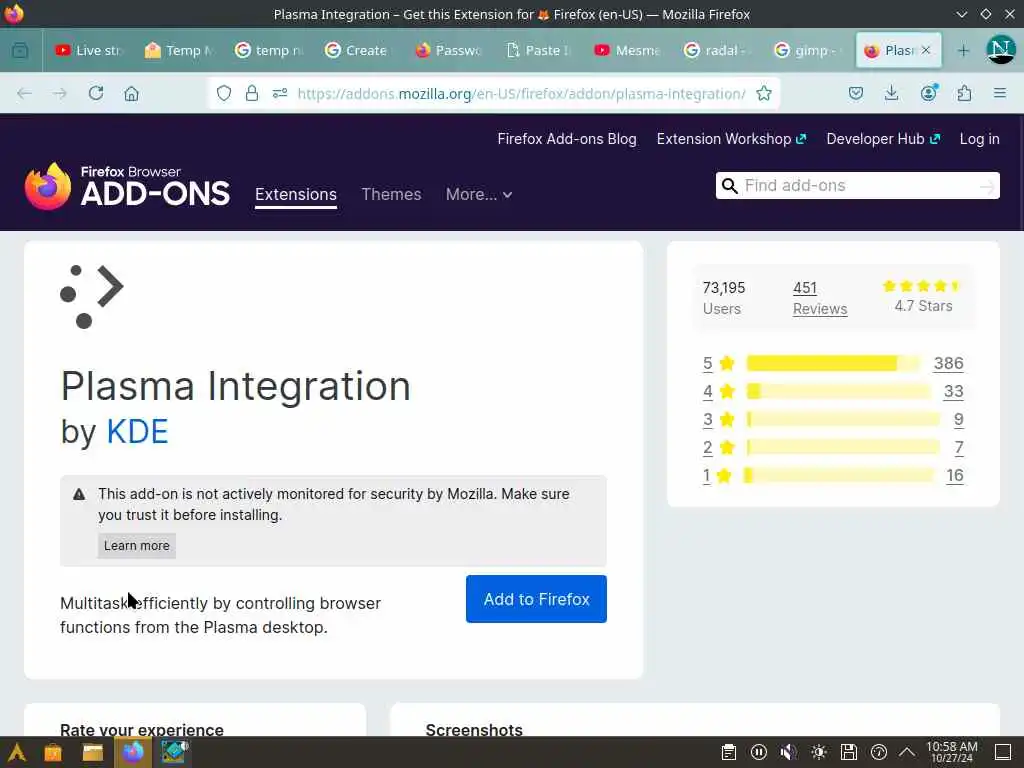Open the Firefox taskbar icon

click(x=133, y=752)
